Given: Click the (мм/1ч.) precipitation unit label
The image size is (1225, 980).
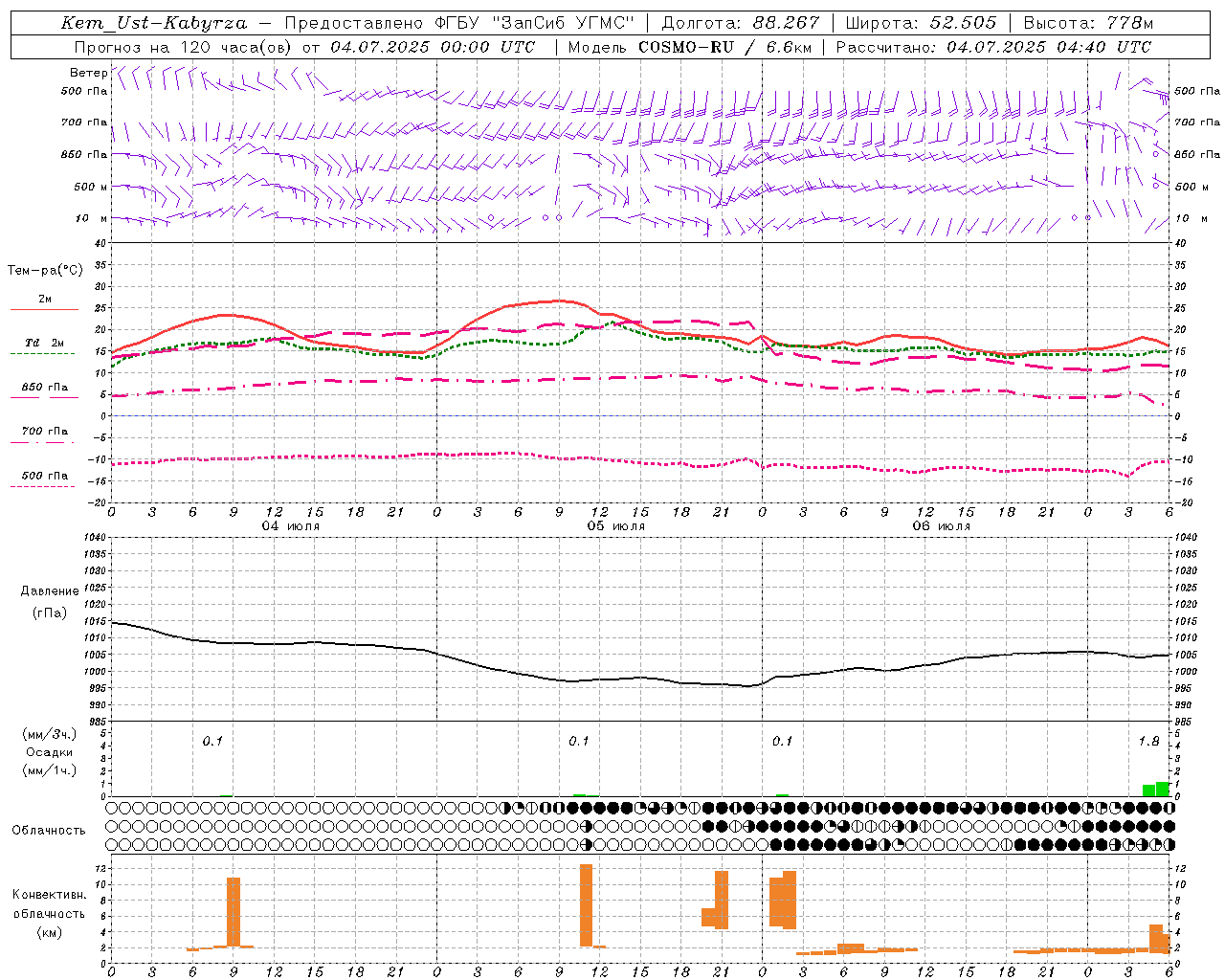Looking at the screenshot, I should tap(50, 770).
